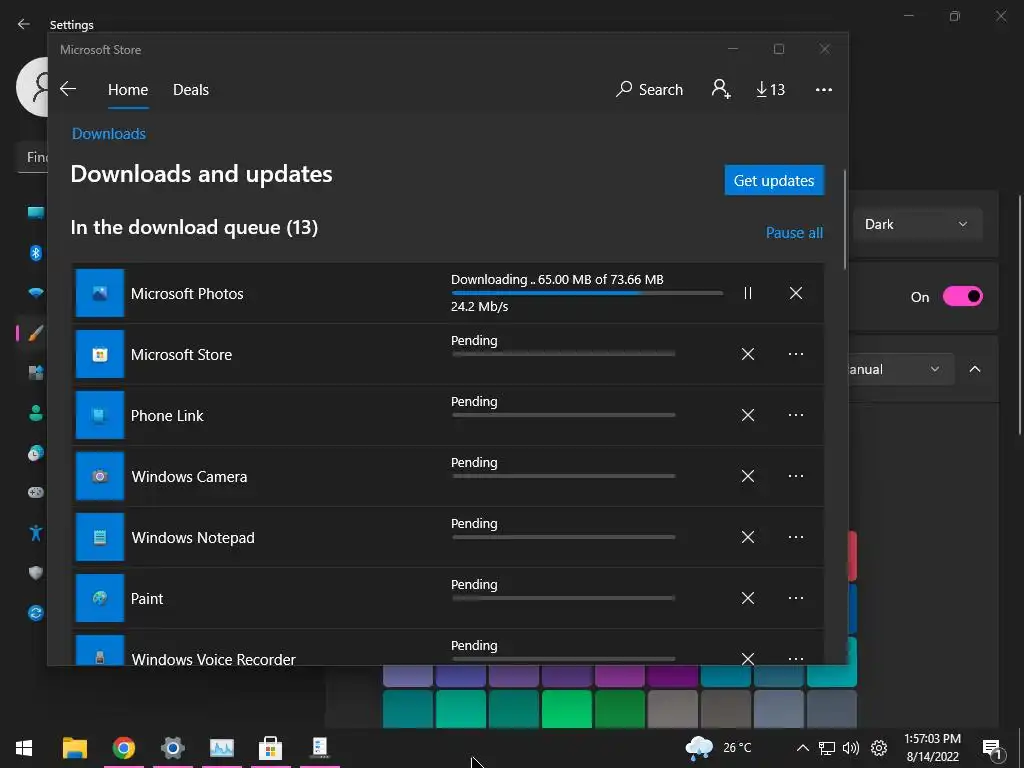Show hidden system tray icons
This screenshot has height=768, width=1024.
[x=803, y=748]
